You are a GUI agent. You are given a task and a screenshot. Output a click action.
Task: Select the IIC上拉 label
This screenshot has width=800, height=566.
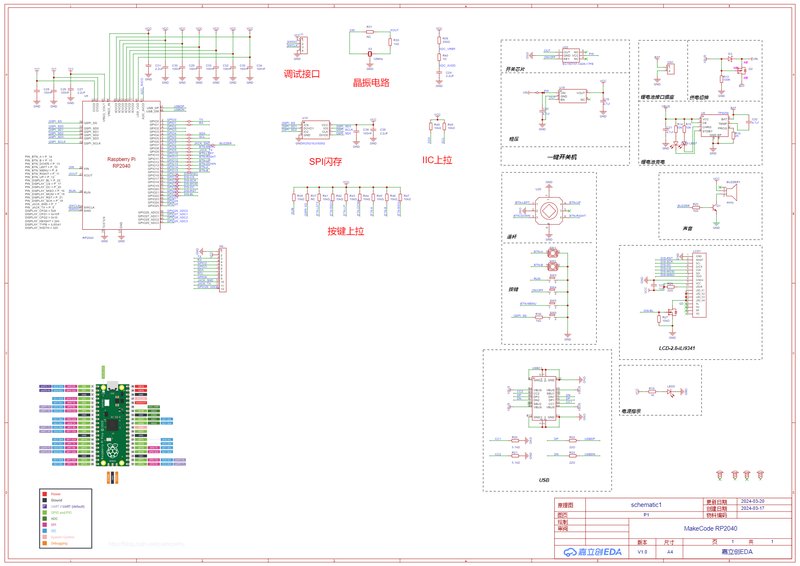[x=437, y=160]
